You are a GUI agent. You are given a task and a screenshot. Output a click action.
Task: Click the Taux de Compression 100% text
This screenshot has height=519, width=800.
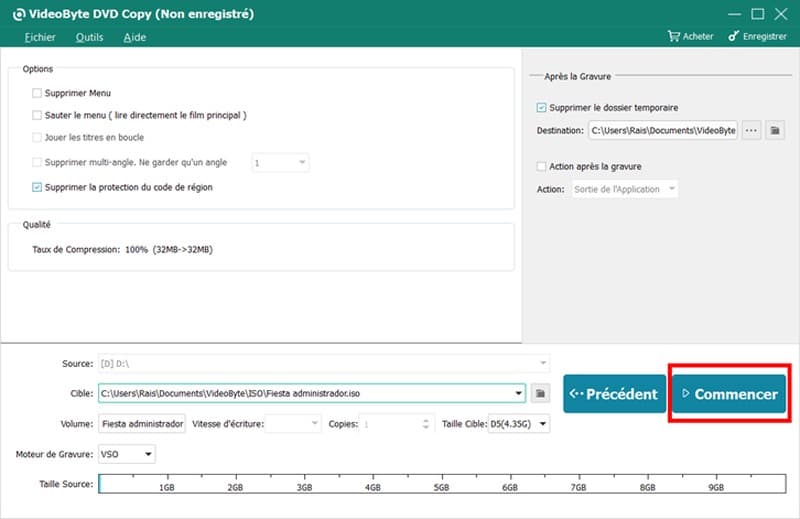122,250
